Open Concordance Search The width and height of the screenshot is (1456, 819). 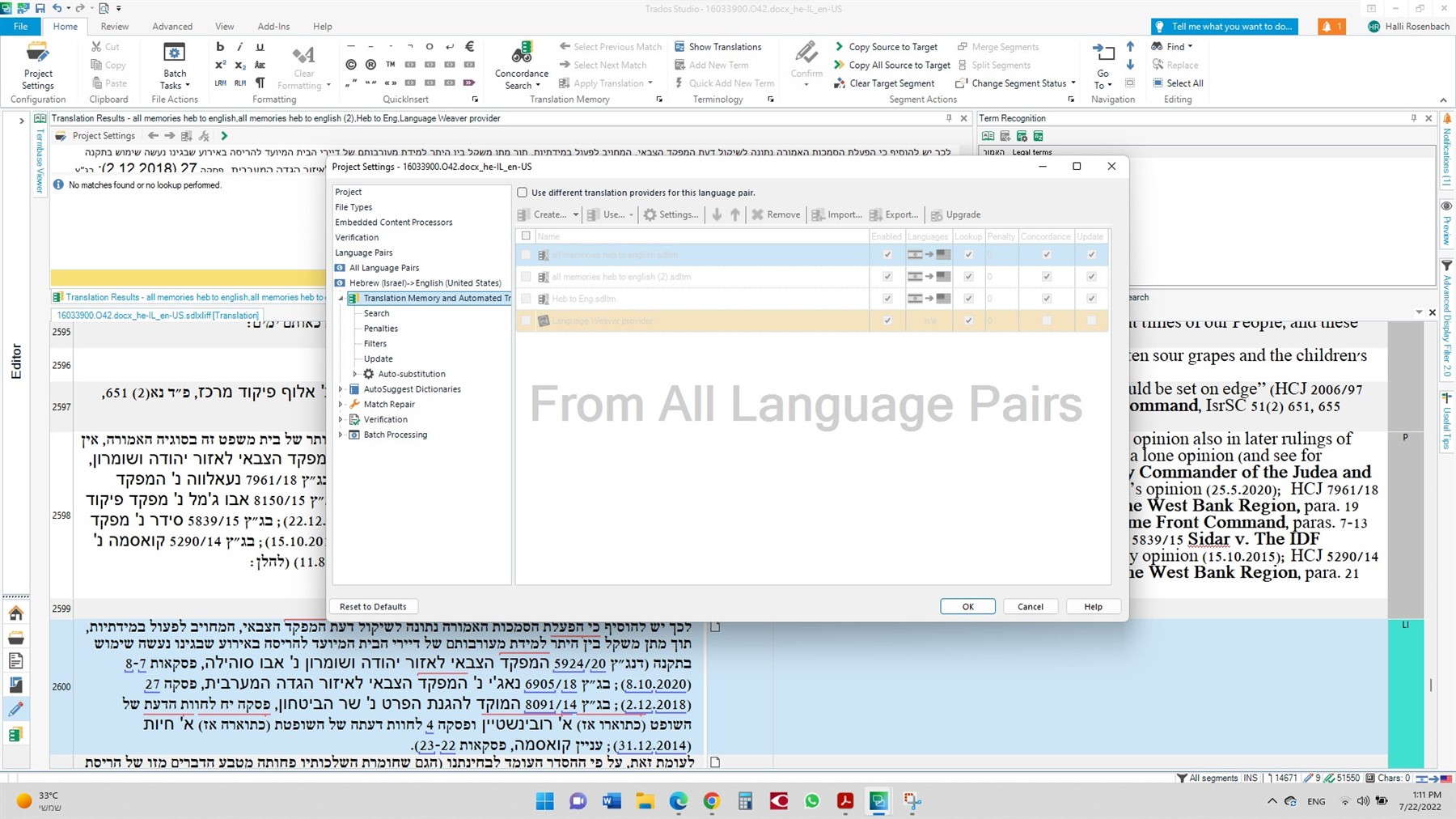point(521,66)
